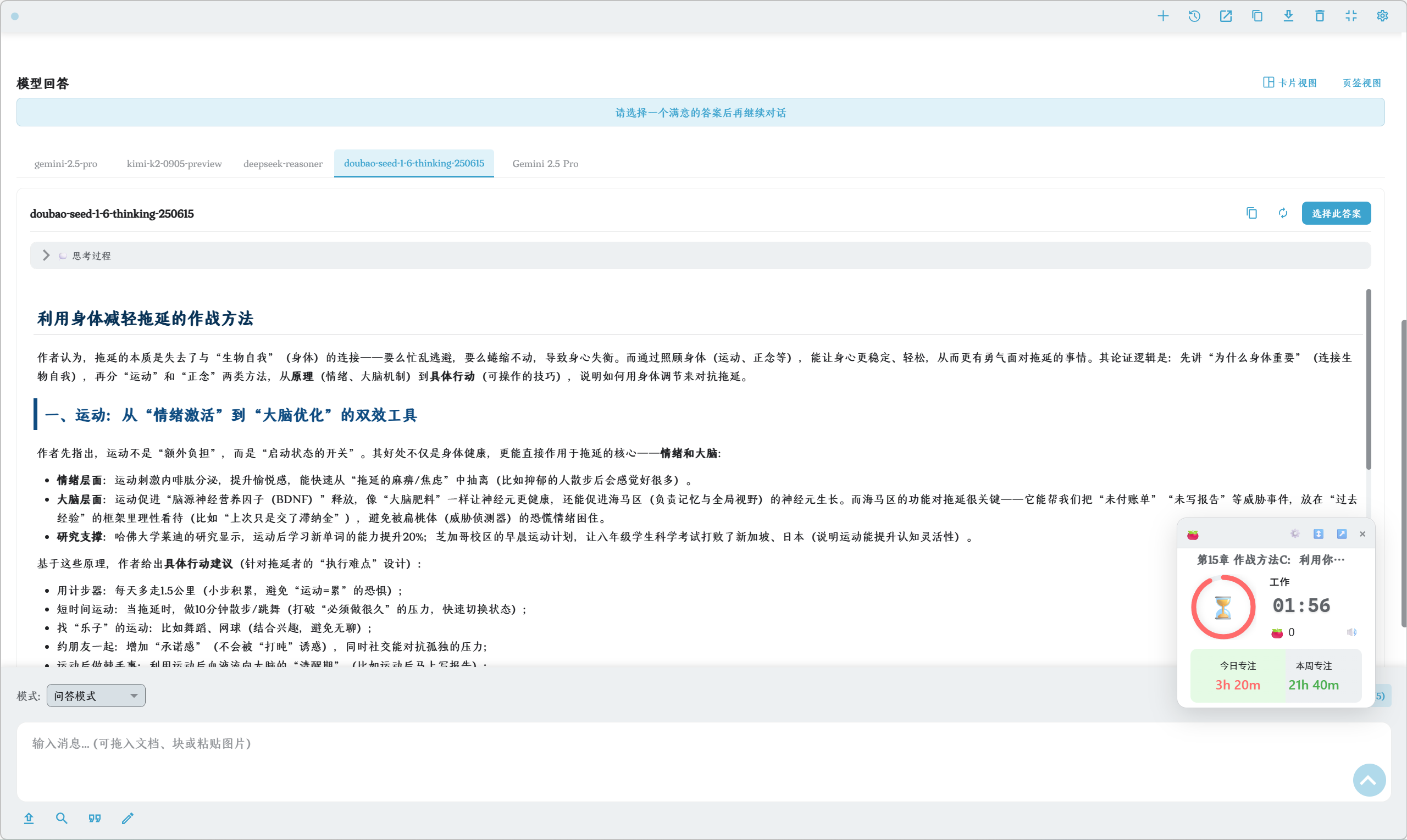The width and height of the screenshot is (1407, 840).
Task: Click the 选择此答案 button
Action: coord(1336,213)
